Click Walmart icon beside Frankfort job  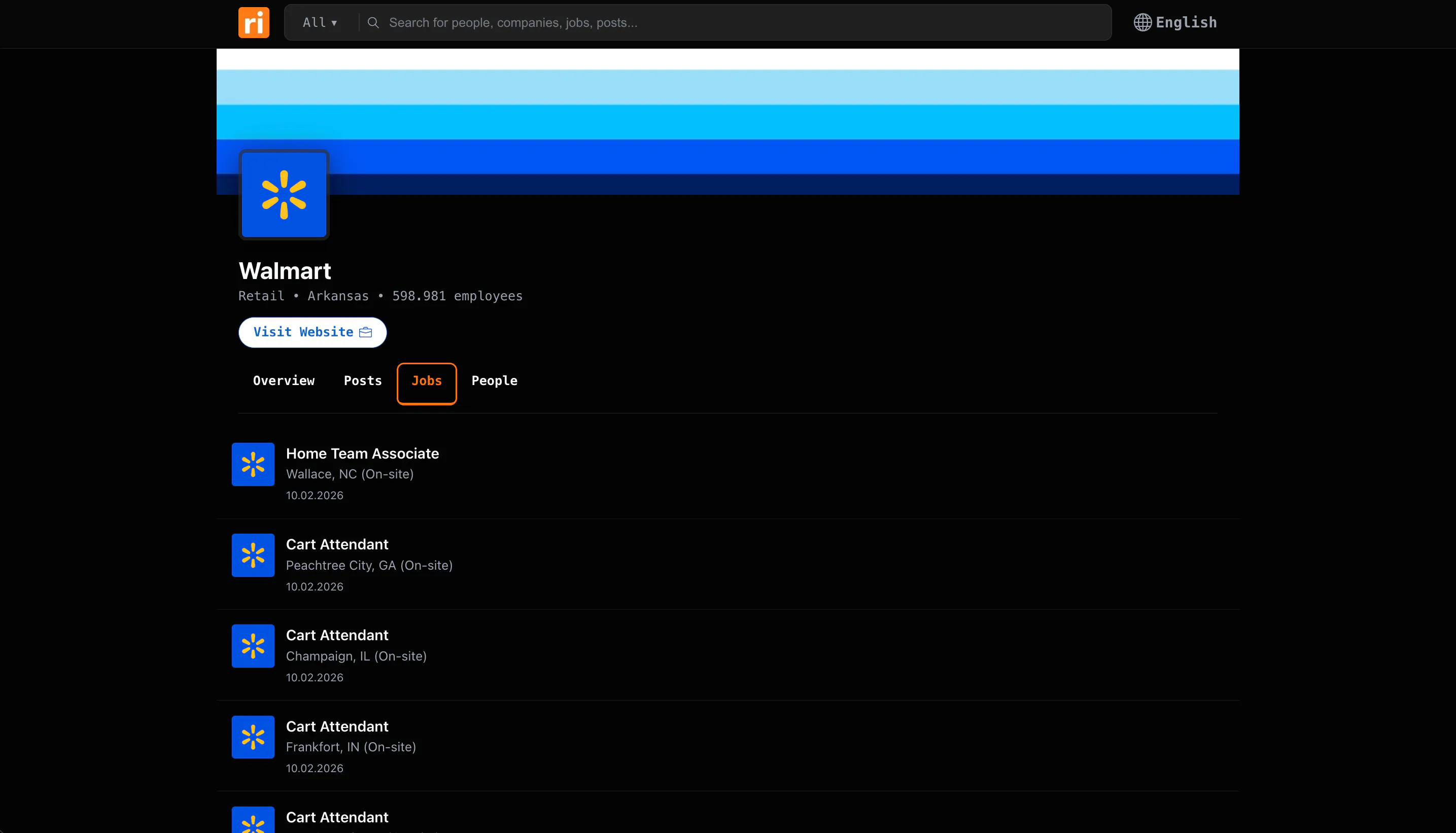click(253, 737)
